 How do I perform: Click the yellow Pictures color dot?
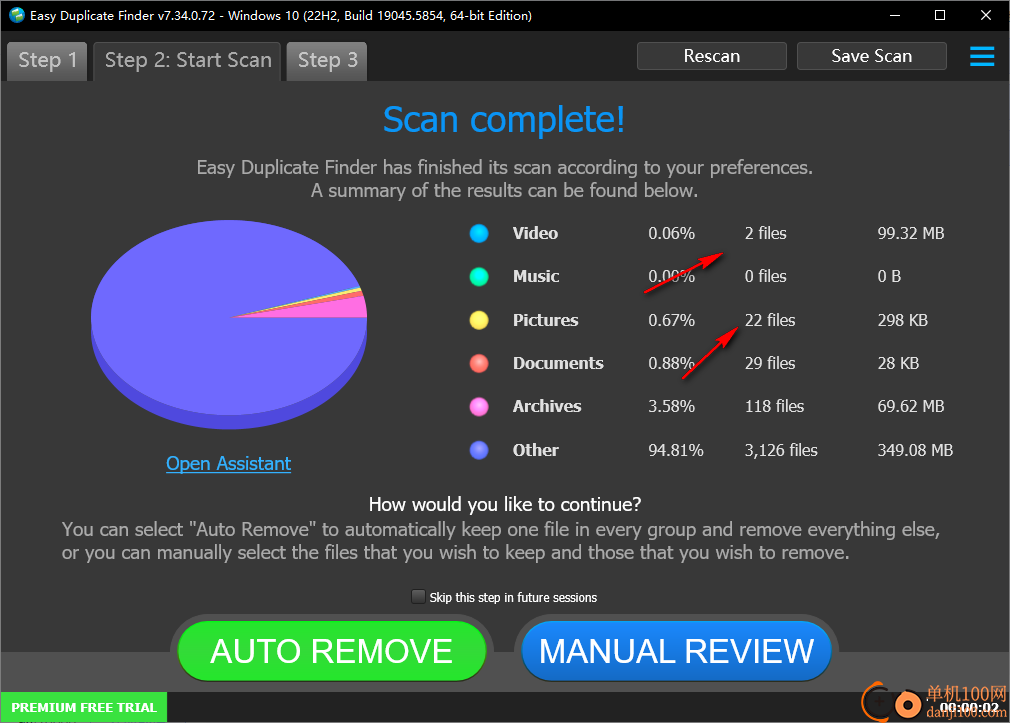coord(479,320)
